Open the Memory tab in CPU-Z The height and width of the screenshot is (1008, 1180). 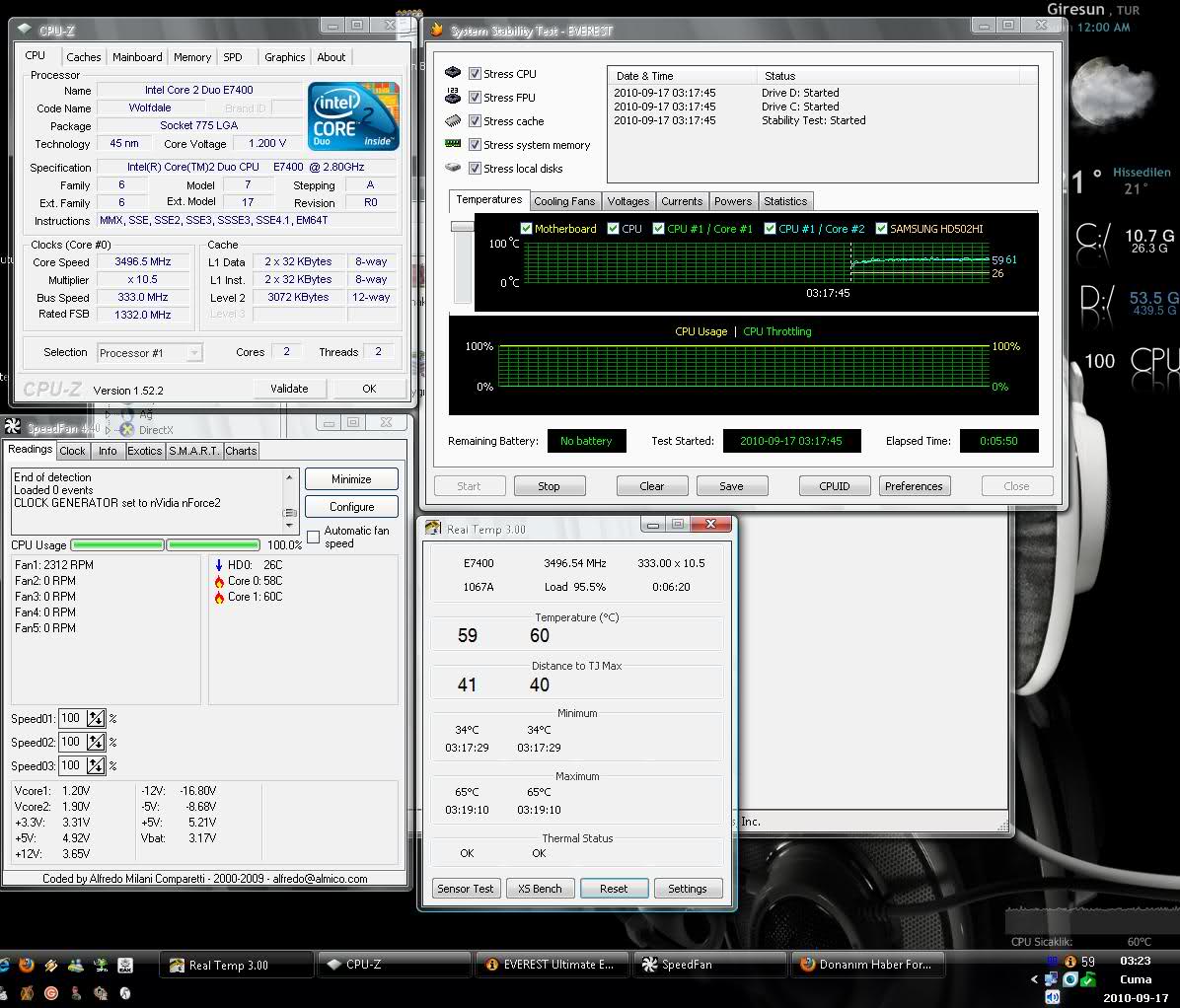tap(192, 57)
